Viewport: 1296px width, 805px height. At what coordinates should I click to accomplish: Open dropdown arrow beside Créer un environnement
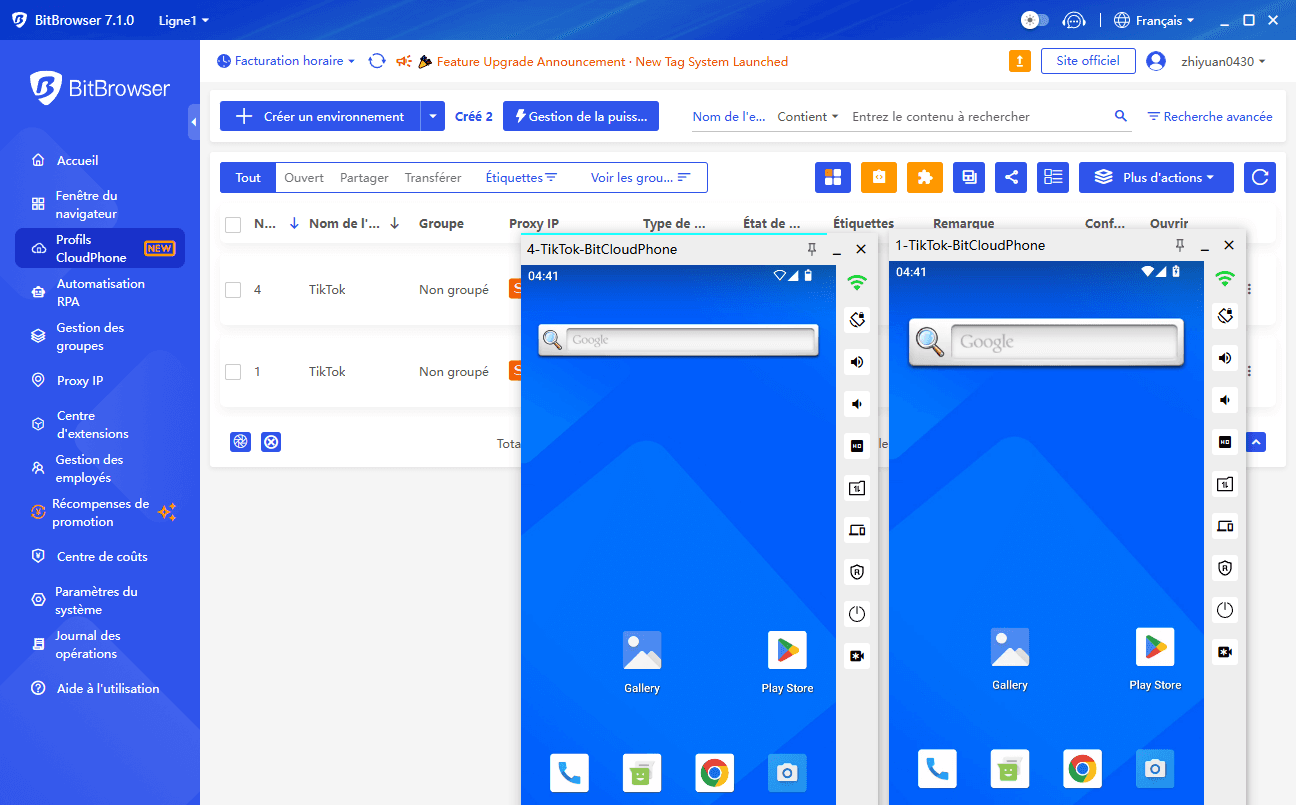click(432, 116)
